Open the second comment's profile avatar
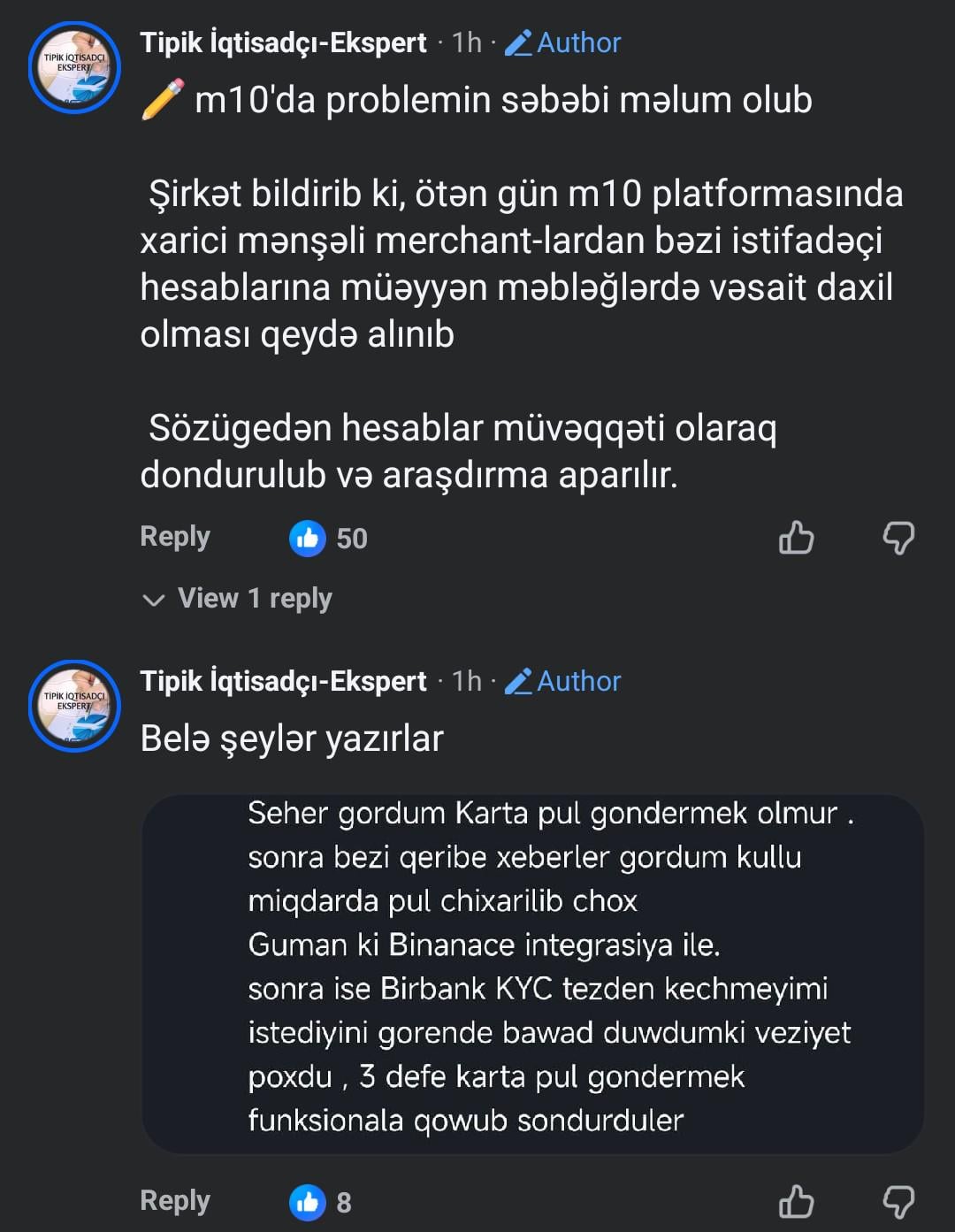This screenshot has height=1232, width=955. 74,706
